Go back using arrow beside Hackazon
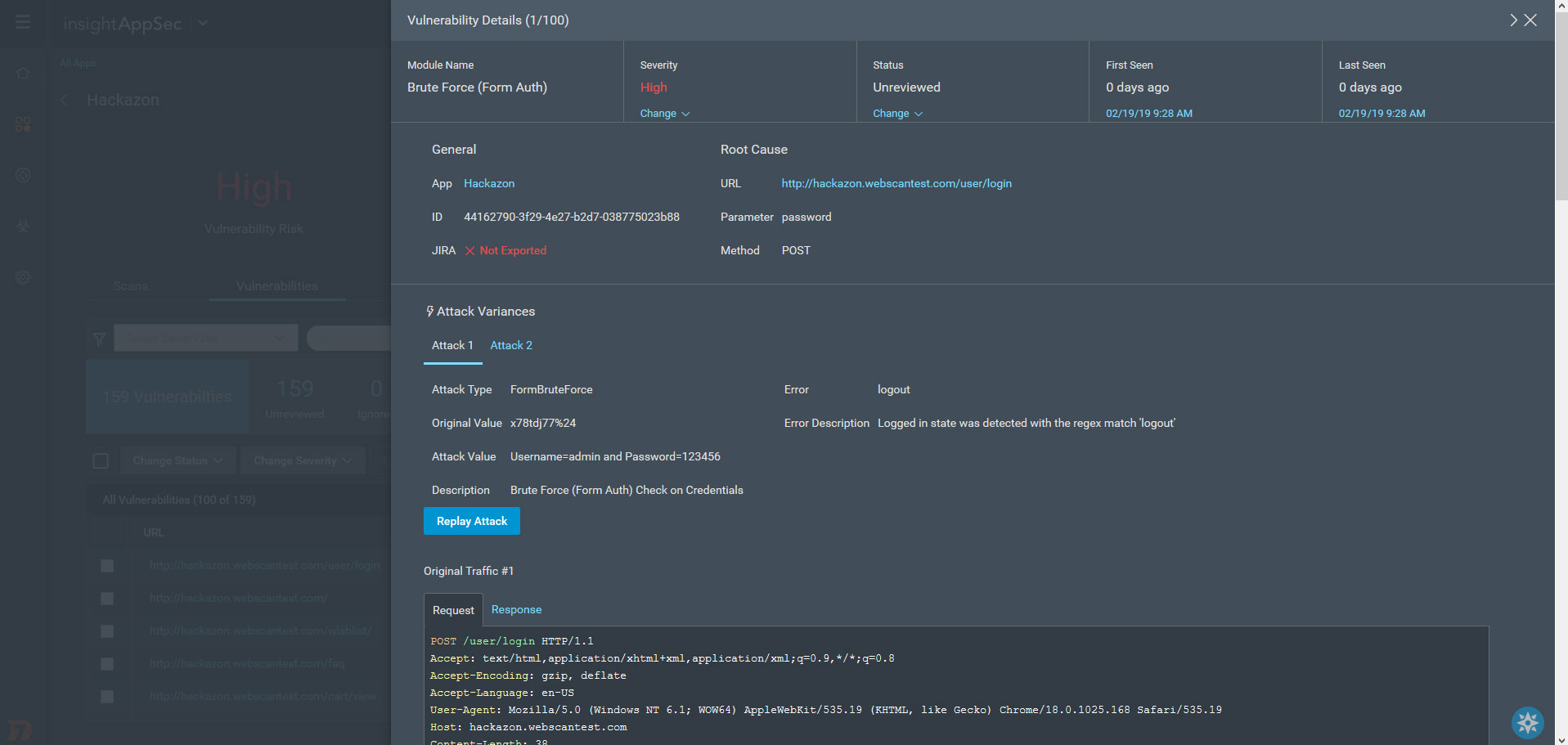Screen dimensions: 1568x745 pyautogui.click(x=64, y=100)
